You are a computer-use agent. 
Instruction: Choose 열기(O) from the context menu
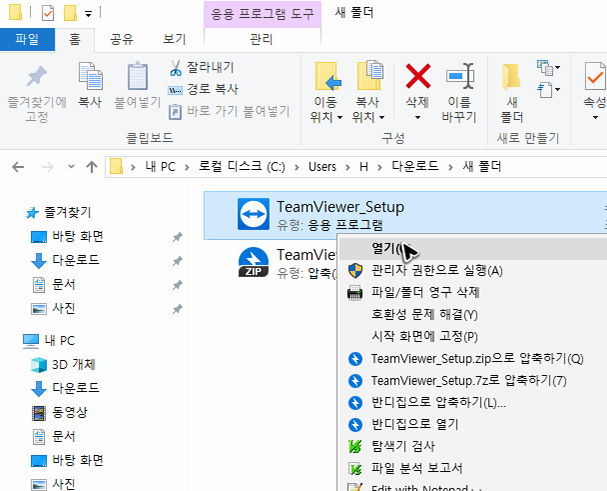(x=472, y=249)
